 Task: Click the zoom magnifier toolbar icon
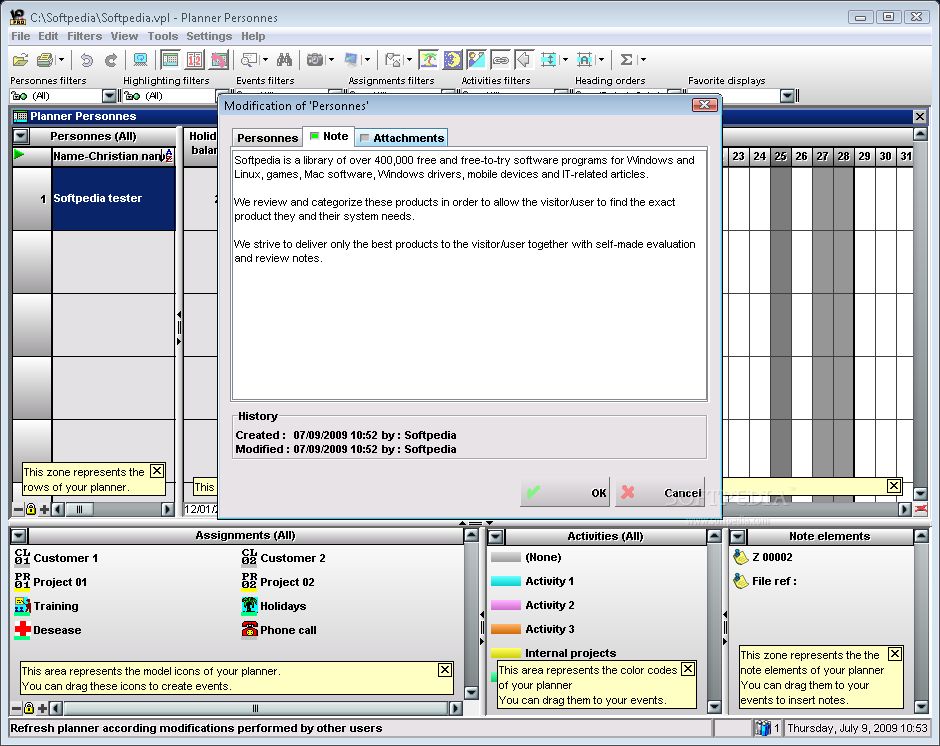pos(248,59)
